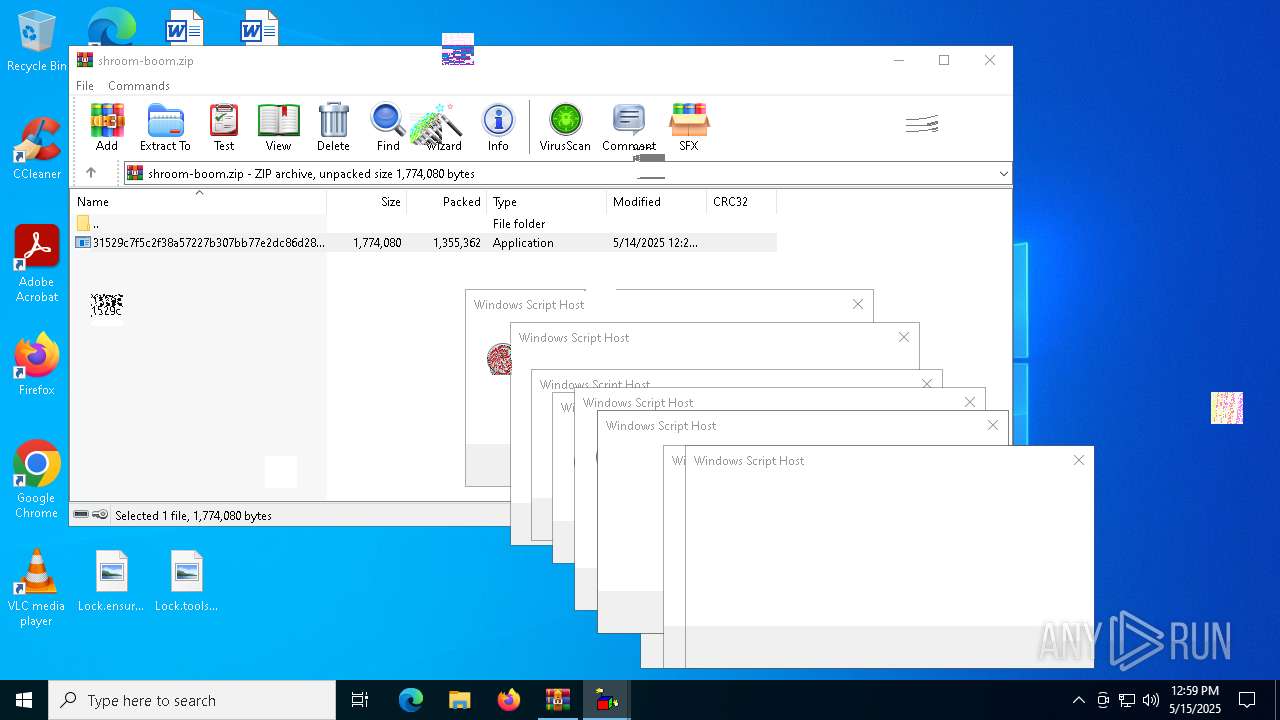Click the Find magnifier icon
The width and height of the screenshot is (1280, 720).
tap(388, 127)
